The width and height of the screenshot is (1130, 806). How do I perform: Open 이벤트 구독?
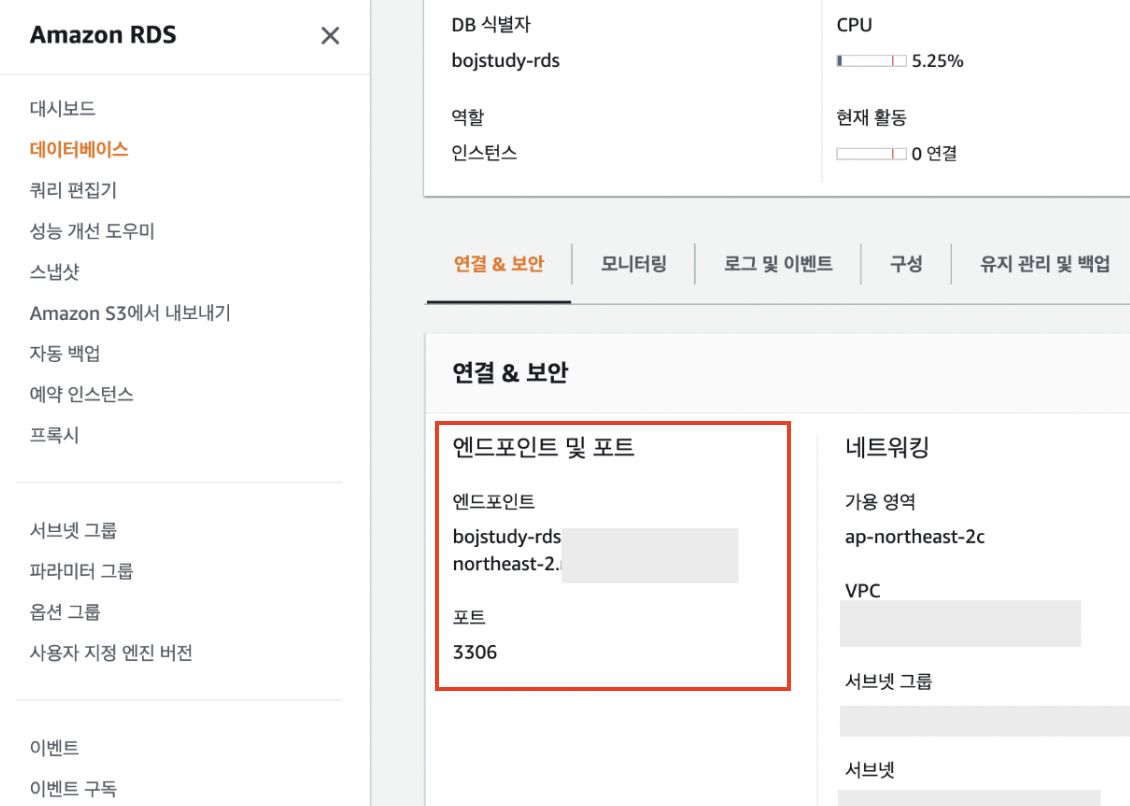[73, 789]
